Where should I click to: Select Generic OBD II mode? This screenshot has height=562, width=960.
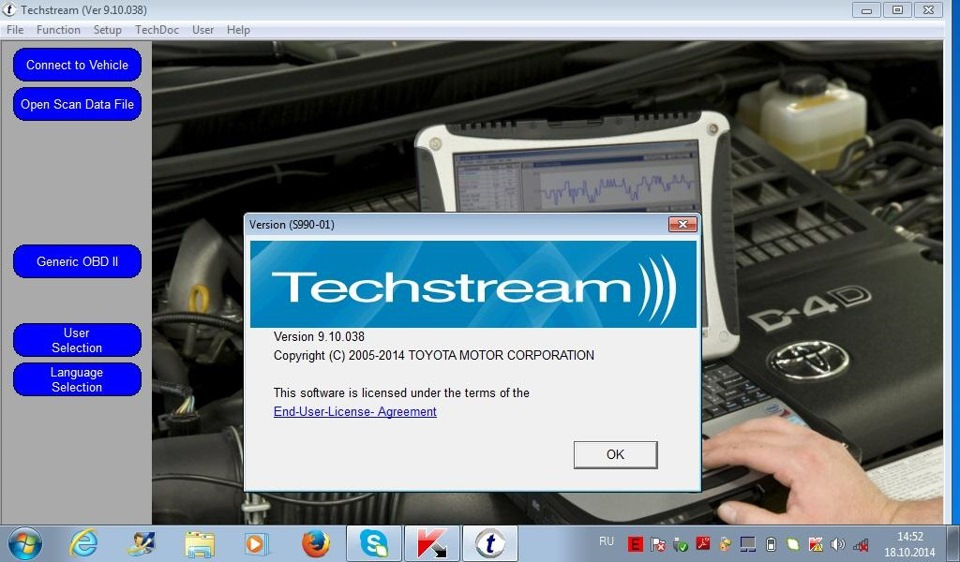[77, 261]
